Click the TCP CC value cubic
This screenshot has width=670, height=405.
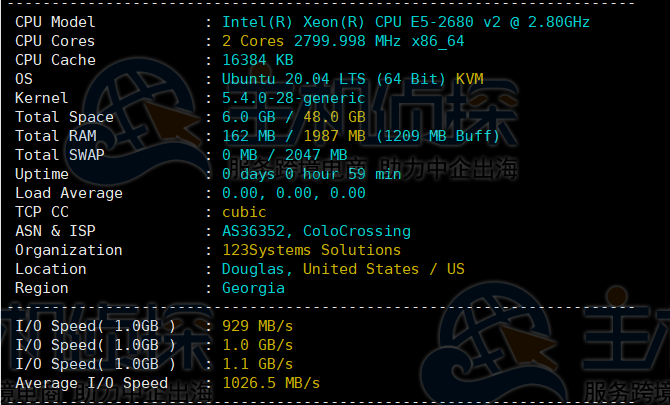[x=244, y=212]
